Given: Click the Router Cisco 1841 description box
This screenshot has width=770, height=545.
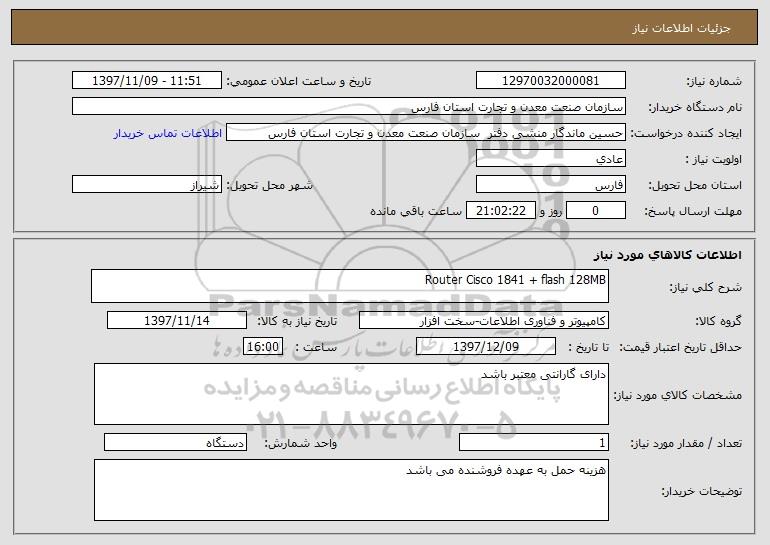Looking at the screenshot, I should [350, 286].
